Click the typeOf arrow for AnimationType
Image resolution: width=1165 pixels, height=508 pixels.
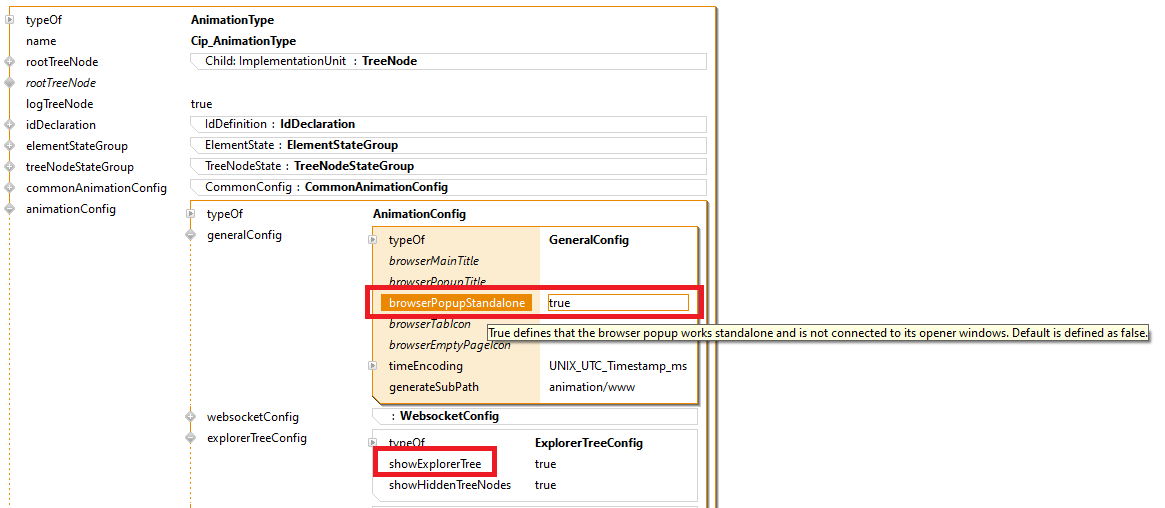point(10,20)
